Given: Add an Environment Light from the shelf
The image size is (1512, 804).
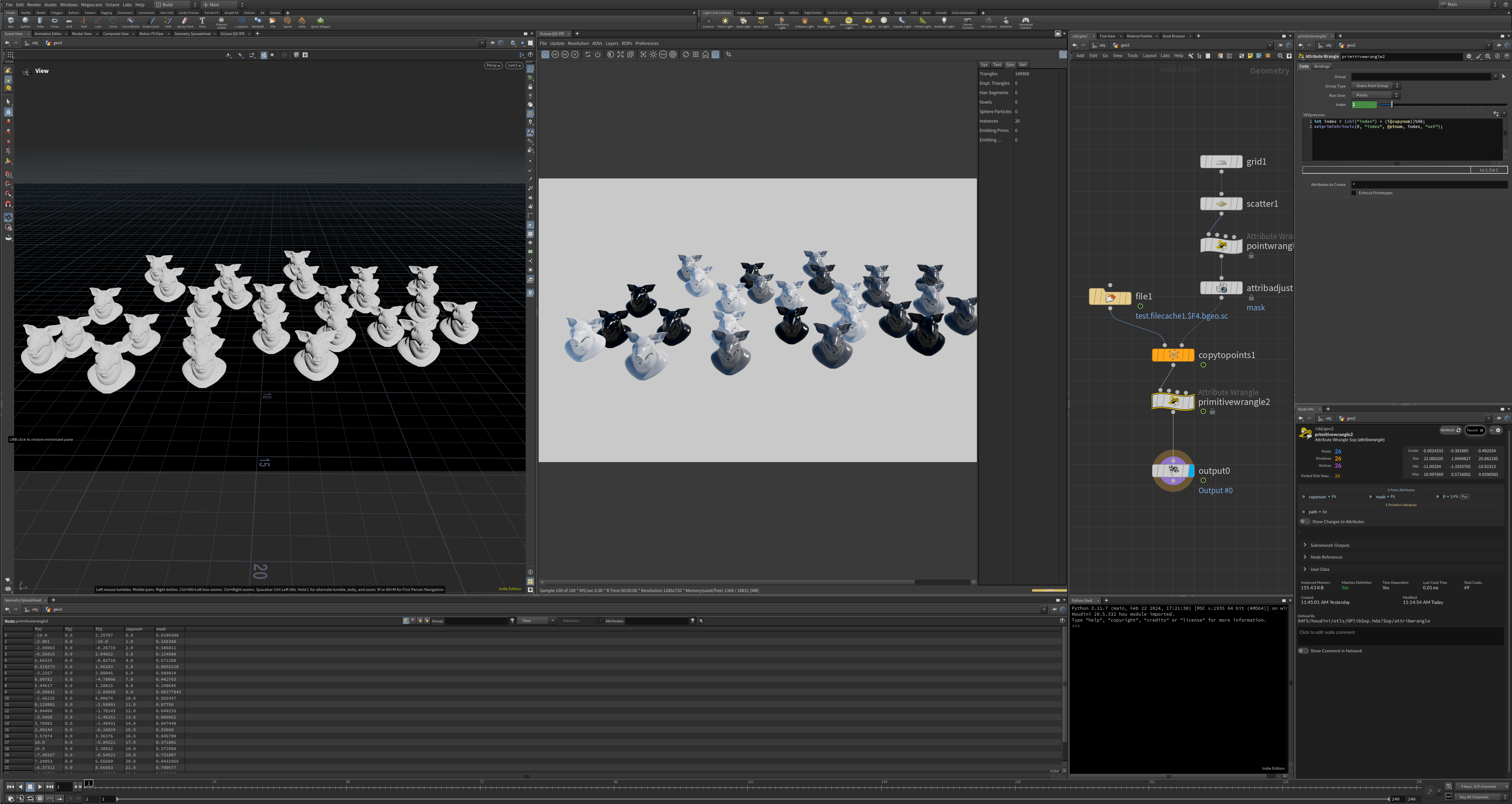Looking at the screenshot, I should click(849, 22).
